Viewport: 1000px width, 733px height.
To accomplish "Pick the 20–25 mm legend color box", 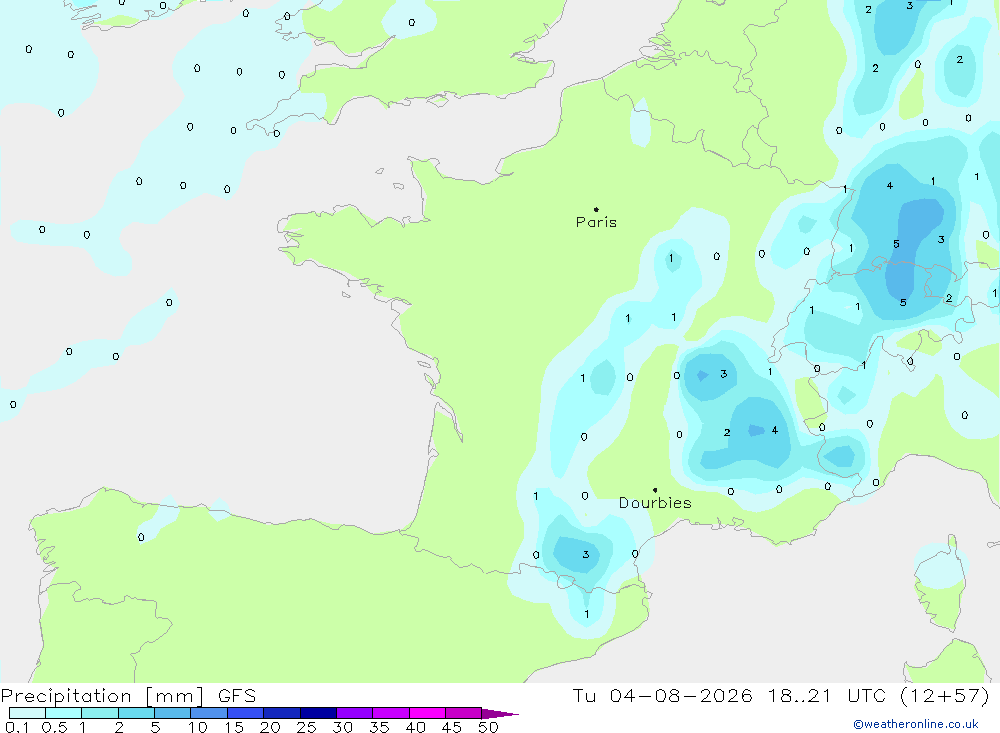I will (x=282, y=713).
